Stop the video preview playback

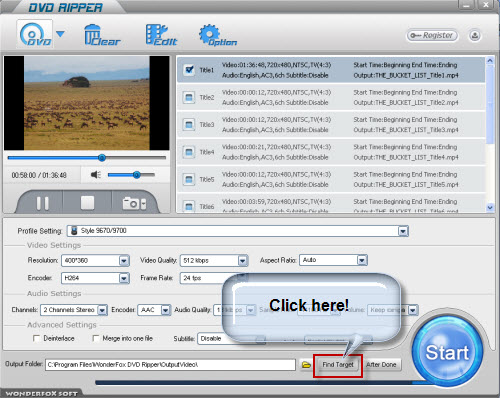87,203
